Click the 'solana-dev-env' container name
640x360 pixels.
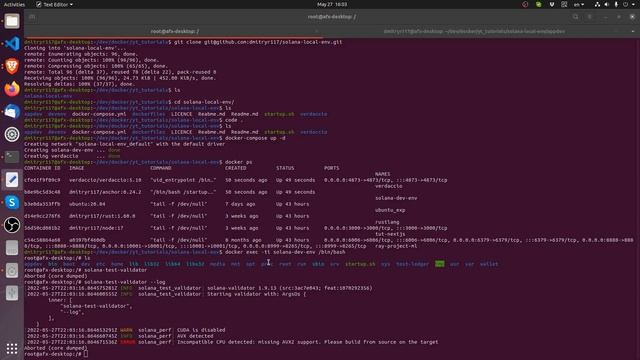tap(396, 198)
